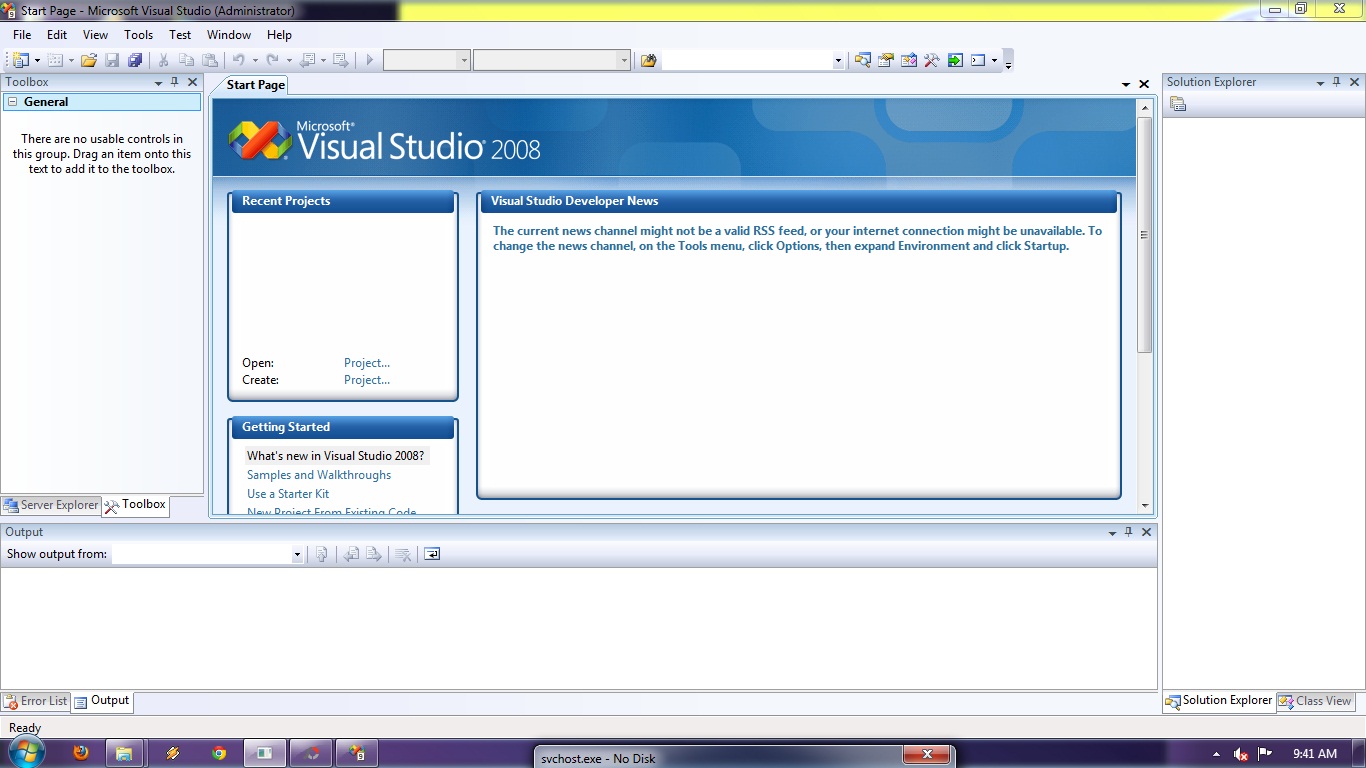Open the Object Browser toolbar icon
1366x768 pixels.
(908, 60)
